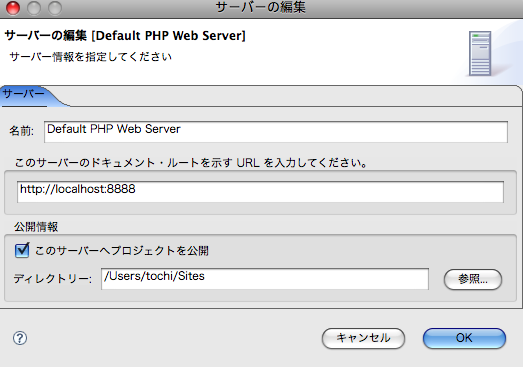Click the window title サーバーの編集
Viewport: 523px width, 367px height.
pyautogui.click(x=260, y=7)
